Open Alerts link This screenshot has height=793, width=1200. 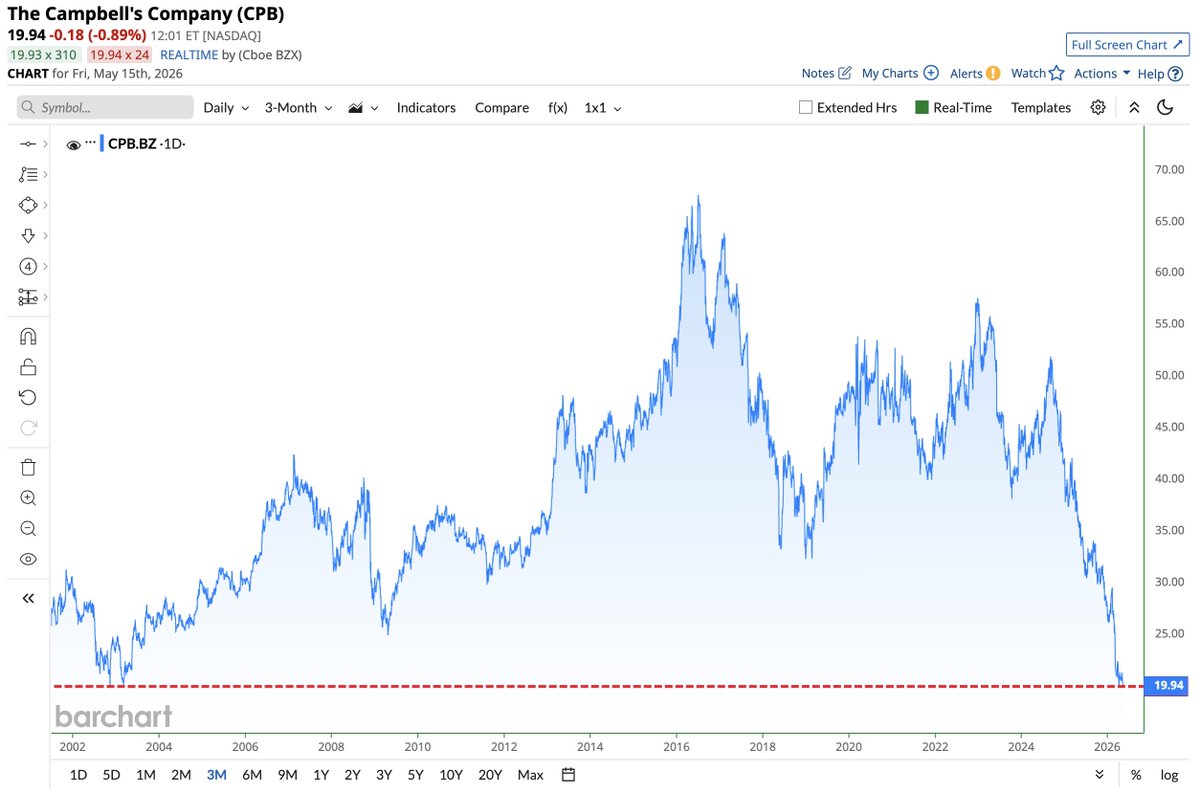pos(975,73)
